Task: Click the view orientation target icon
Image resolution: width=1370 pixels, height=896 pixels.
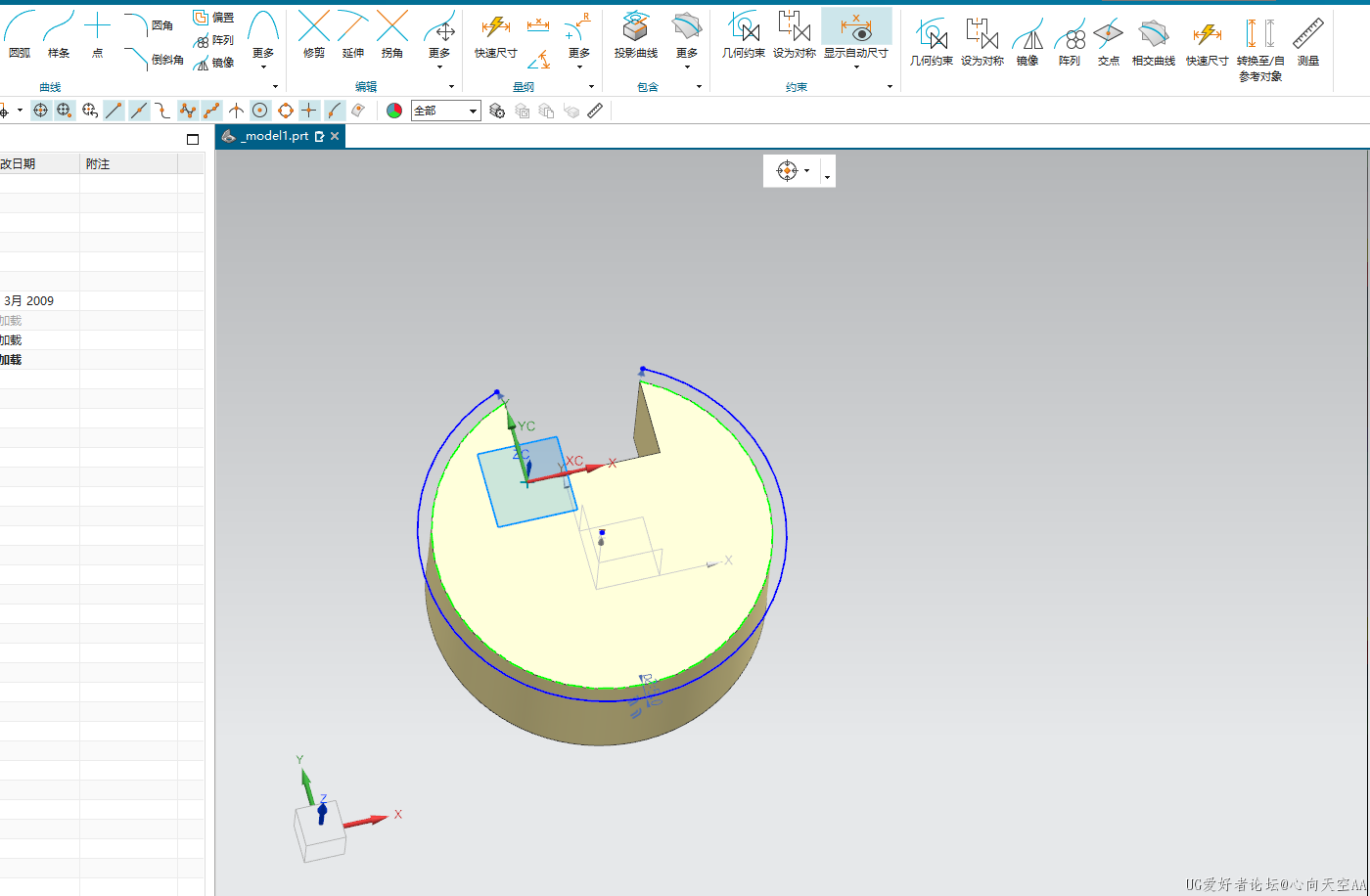Action: (788, 170)
